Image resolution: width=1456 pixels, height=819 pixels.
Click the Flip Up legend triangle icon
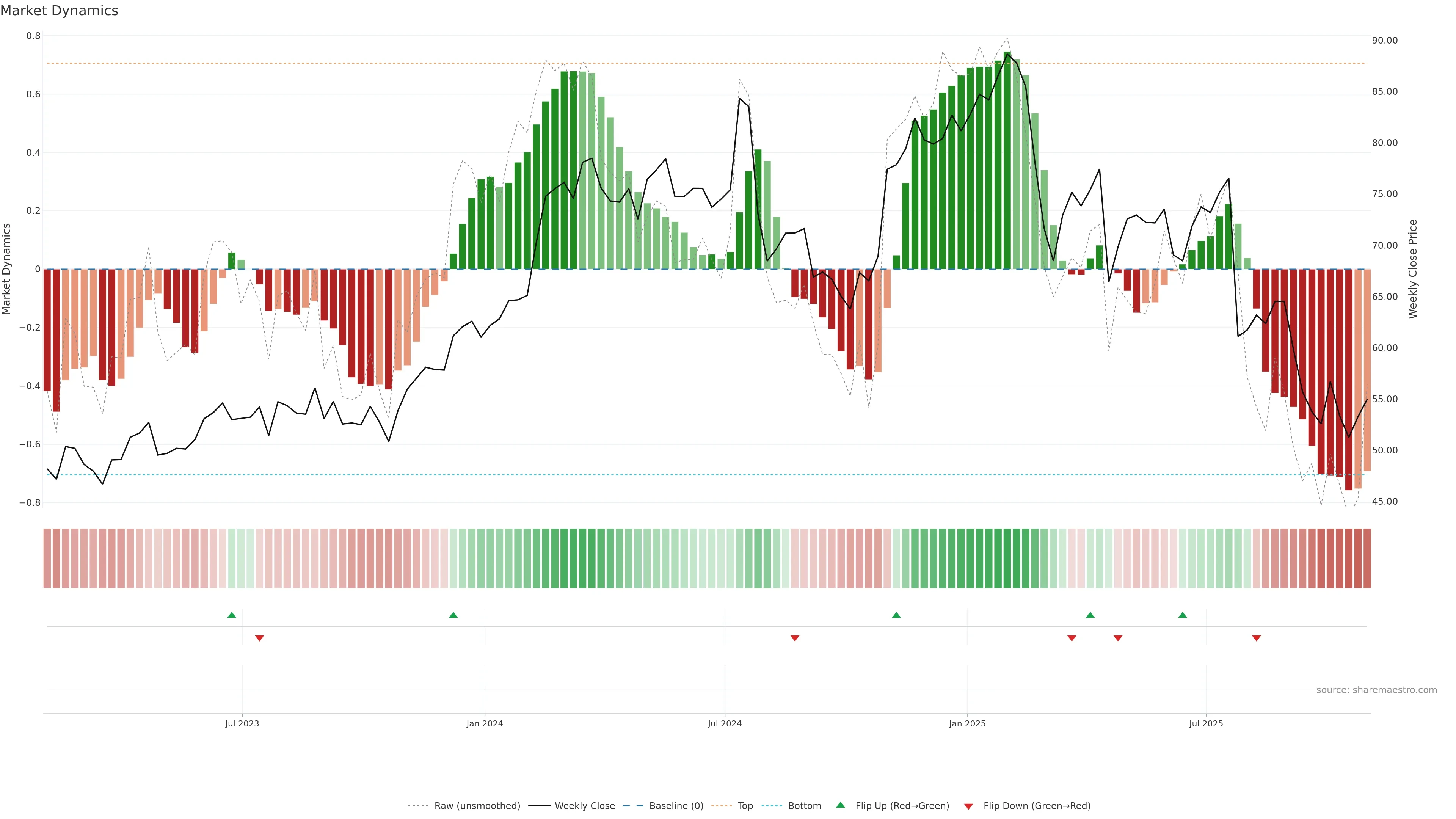[841, 805]
